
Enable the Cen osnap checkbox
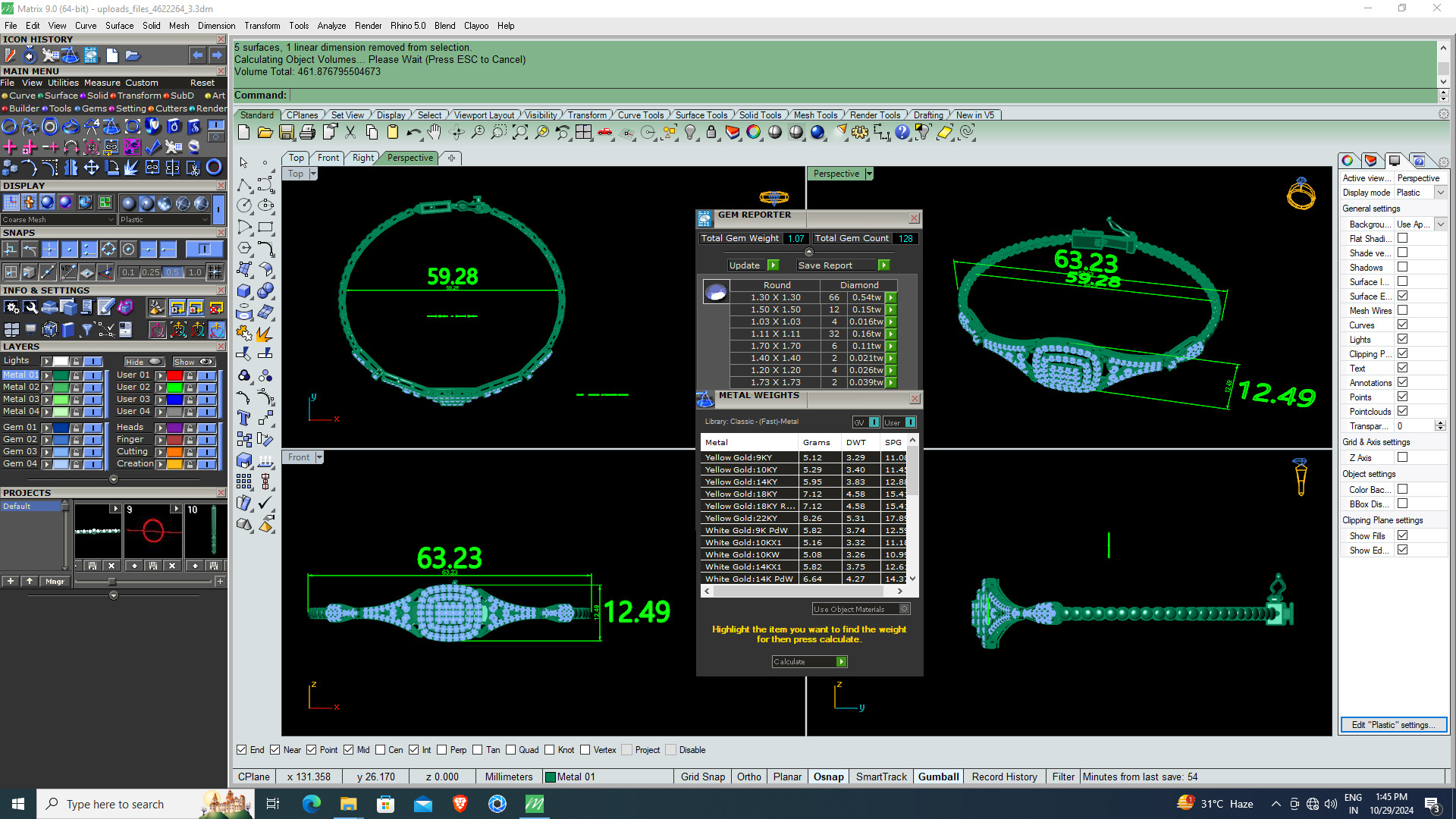[x=381, y=750]
